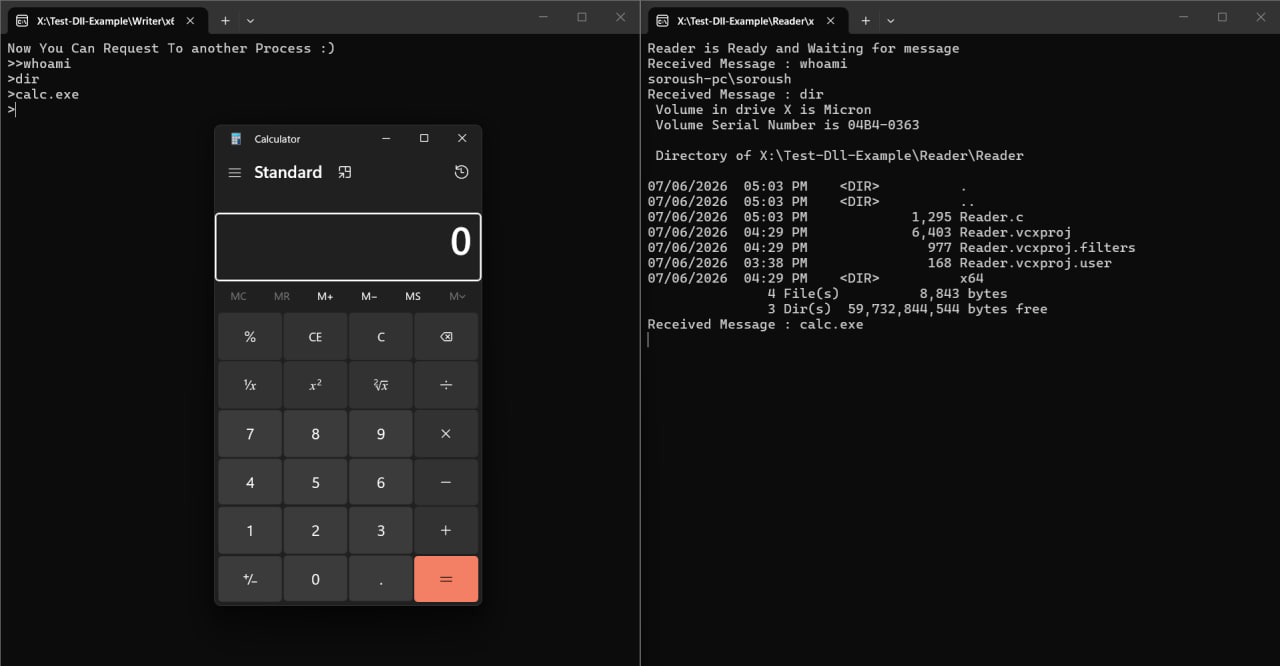The image size is (1280, 666).
Task: Click the '>>whoami' line in Writer
Action: coord(39,64)
